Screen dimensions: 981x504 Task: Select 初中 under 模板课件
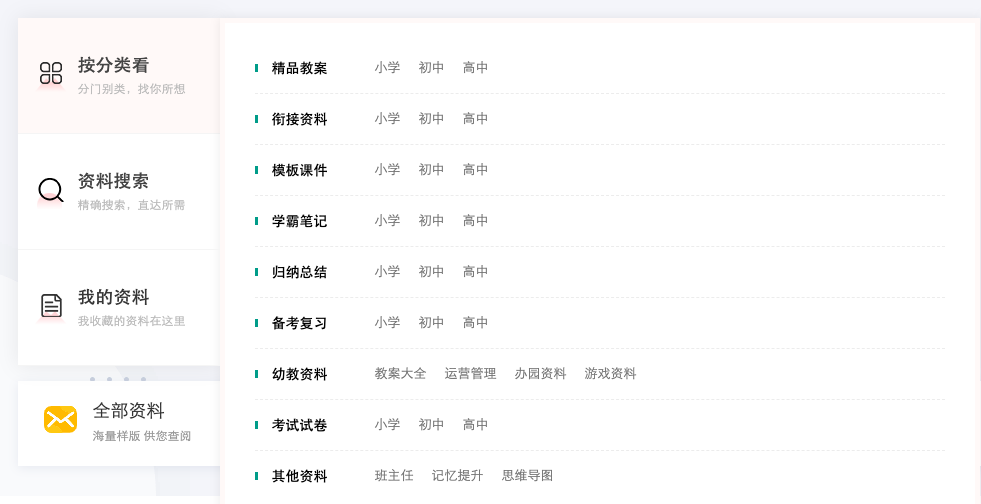pos(431,169)
